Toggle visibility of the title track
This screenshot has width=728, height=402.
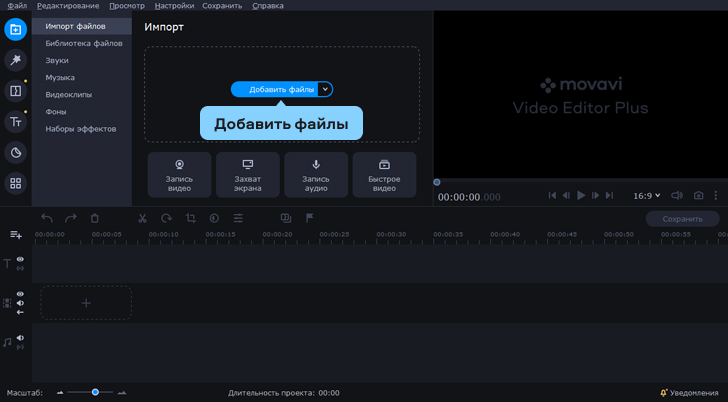click(x=20, y=259)
